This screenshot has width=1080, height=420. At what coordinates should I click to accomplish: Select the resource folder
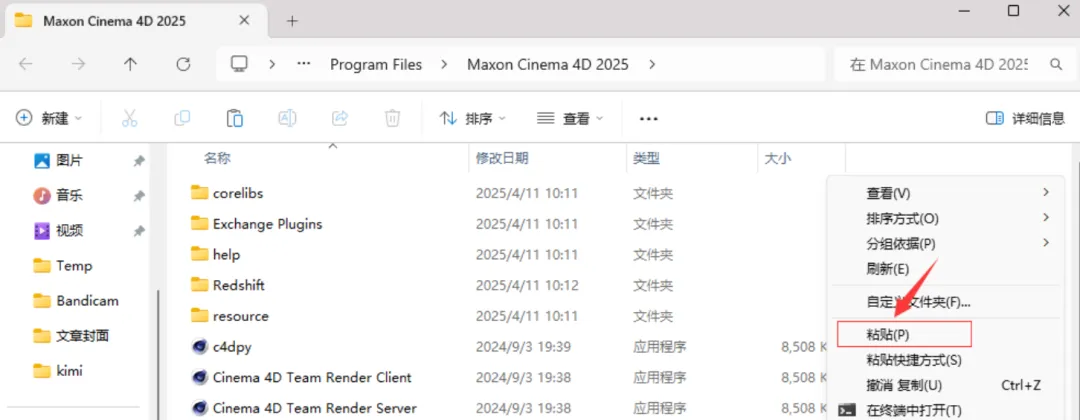coord(240,316)
